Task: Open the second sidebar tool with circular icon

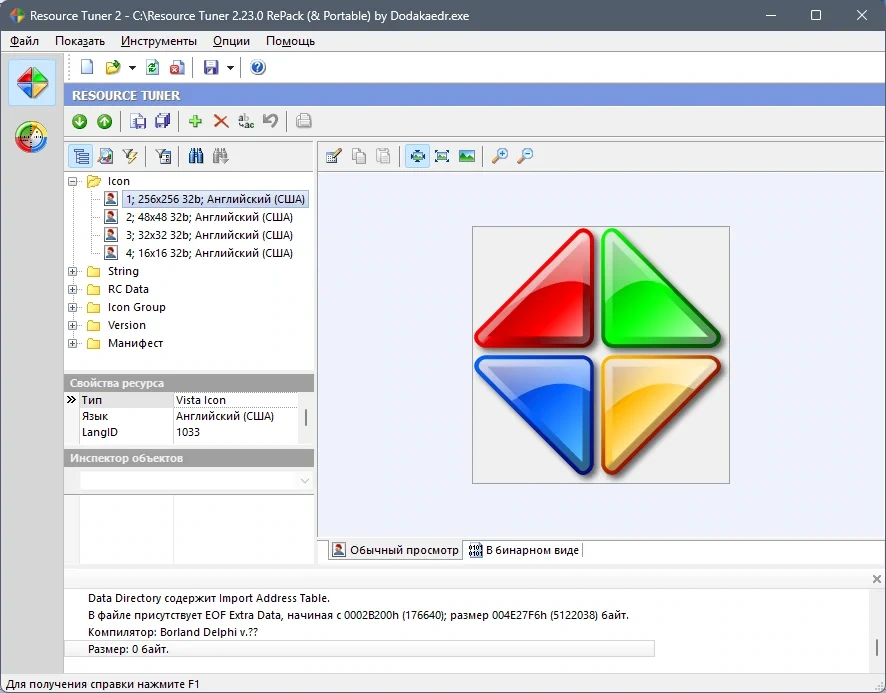Action: click(x=32, y=137)
